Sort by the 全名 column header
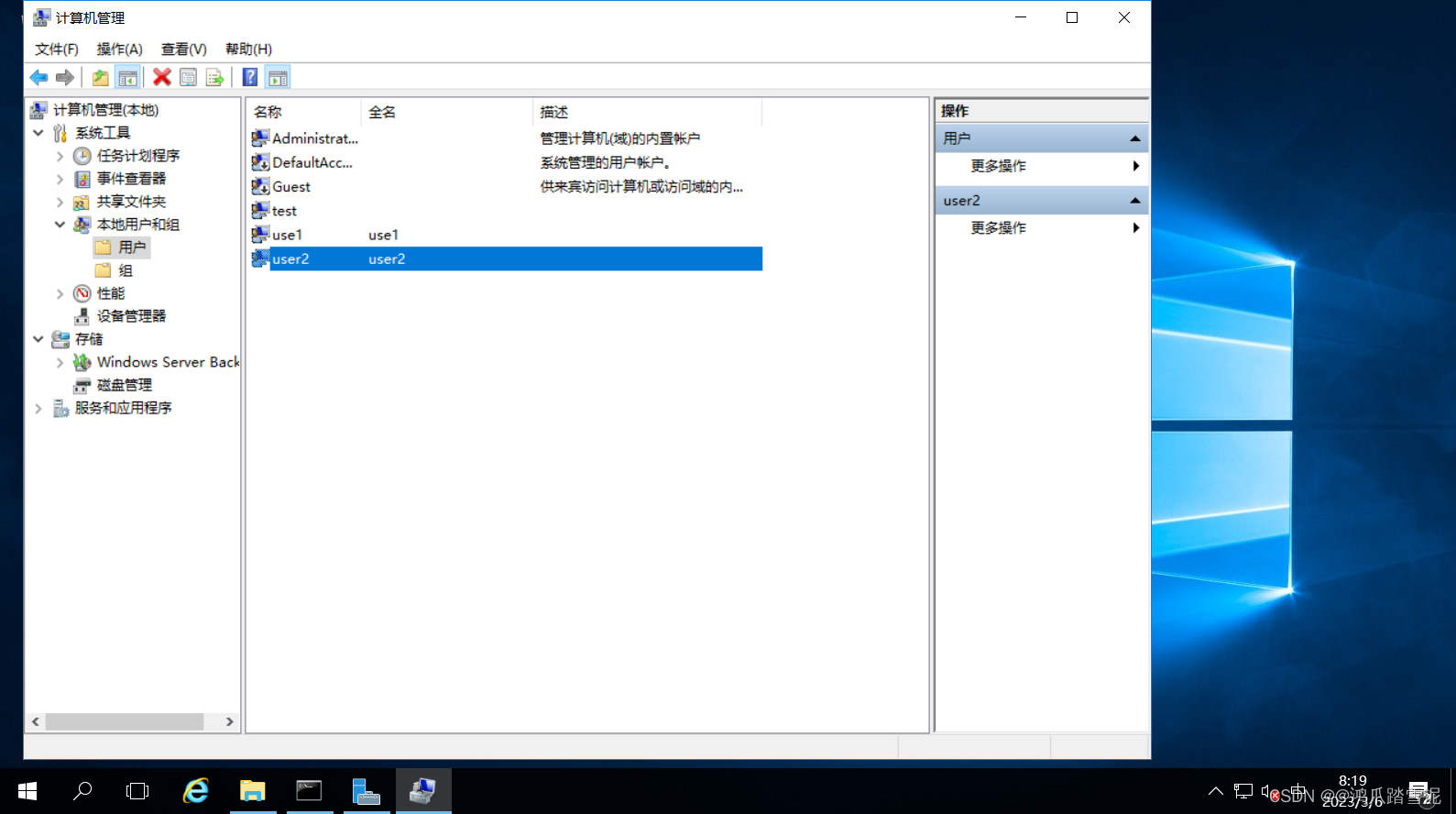This screenshot has height=814, width=1456. pos(446,112)
